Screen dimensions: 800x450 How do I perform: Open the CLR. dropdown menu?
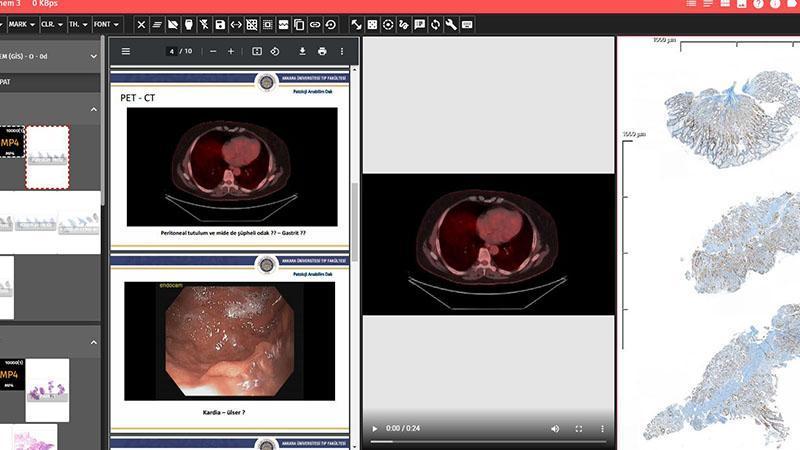click(x=52, y=24)
